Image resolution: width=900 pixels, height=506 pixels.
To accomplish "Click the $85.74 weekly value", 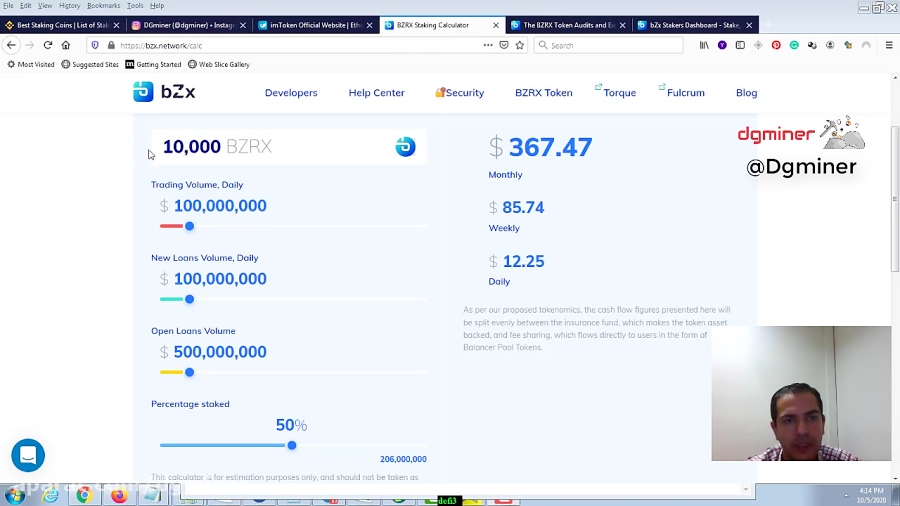I will pos(517,207).
